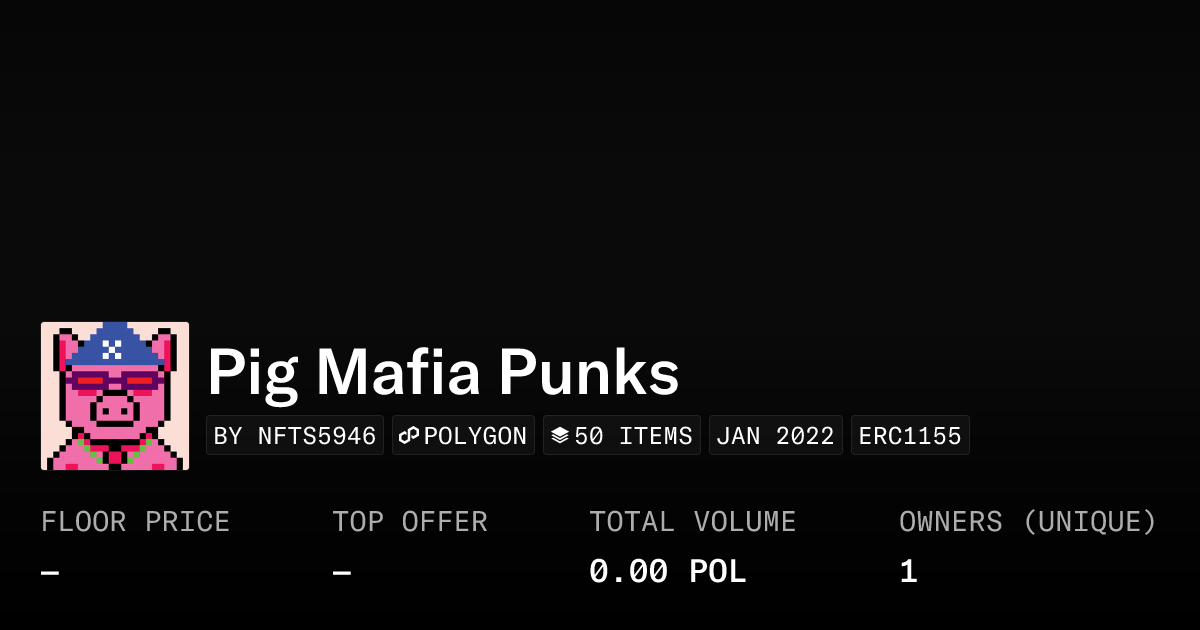The width and height of the screenshot is (1200, 630).
Task: Open creator profile BY NFTS5946
Action: [295, 436]
